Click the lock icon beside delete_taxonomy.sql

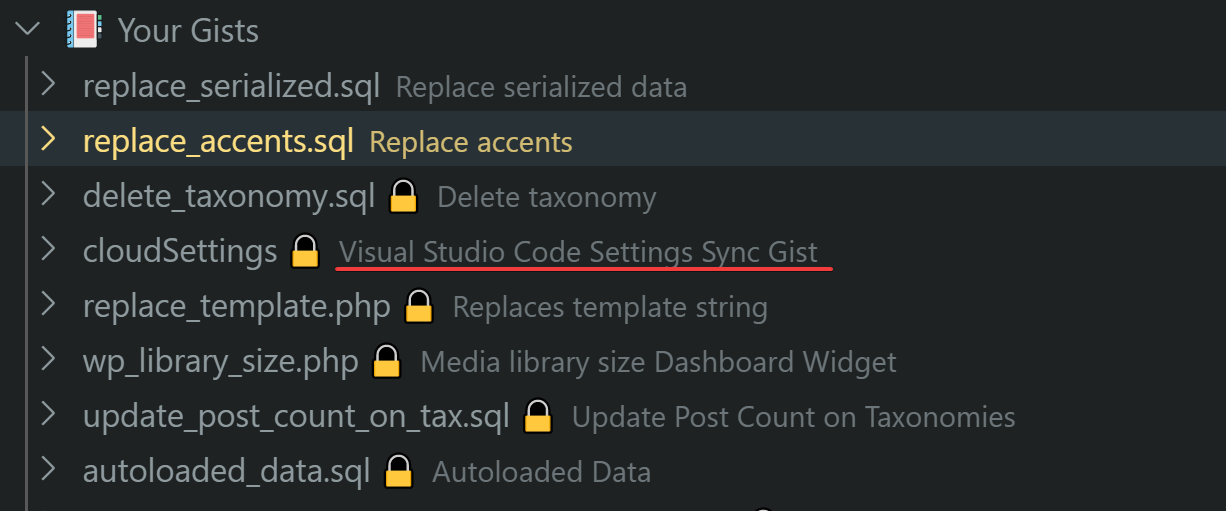(403, 197)
